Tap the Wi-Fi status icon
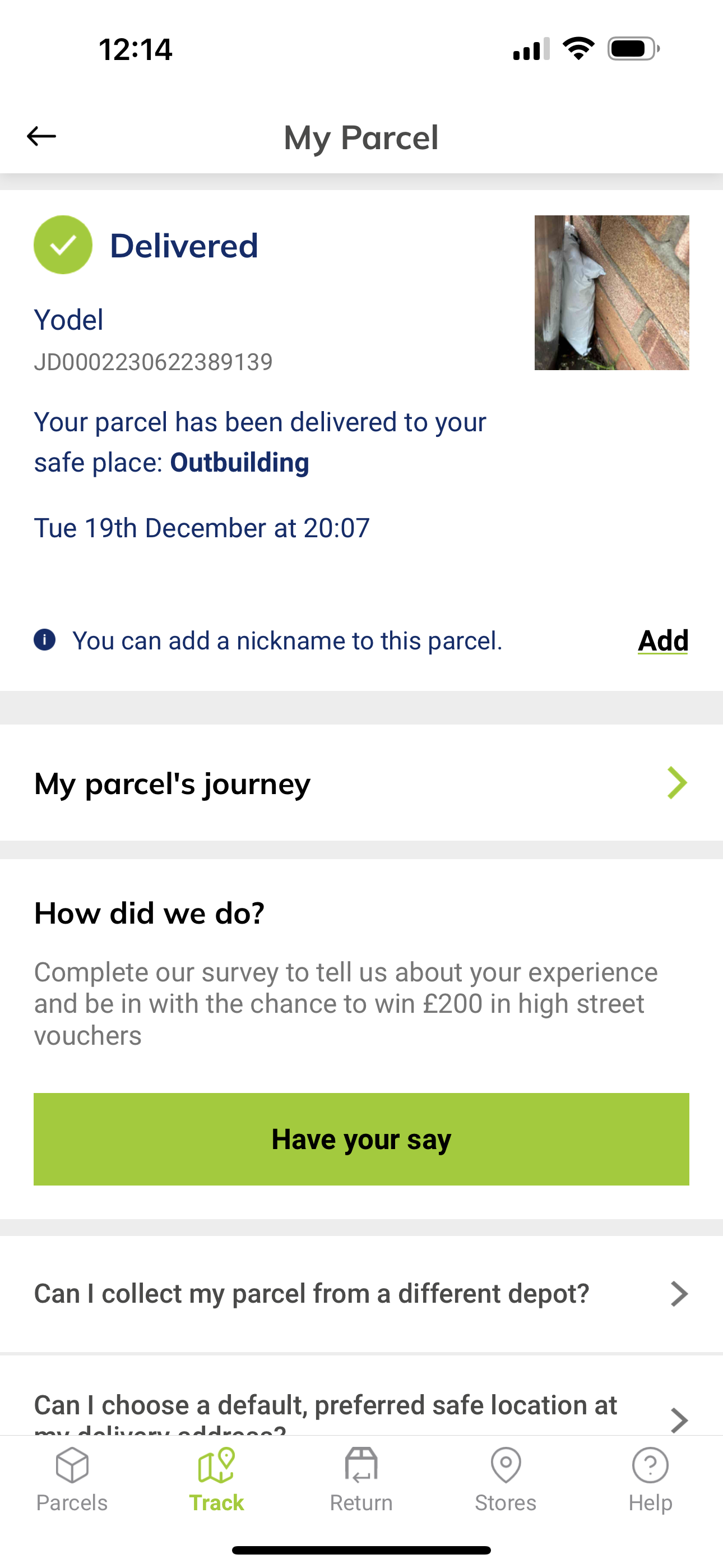The image size is (723, 1568). click(x=578, y=49)
